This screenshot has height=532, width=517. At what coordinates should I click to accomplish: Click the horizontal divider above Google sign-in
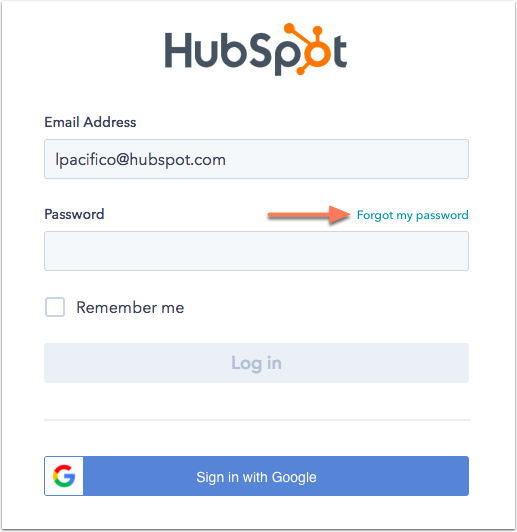(x=257, y=420)
